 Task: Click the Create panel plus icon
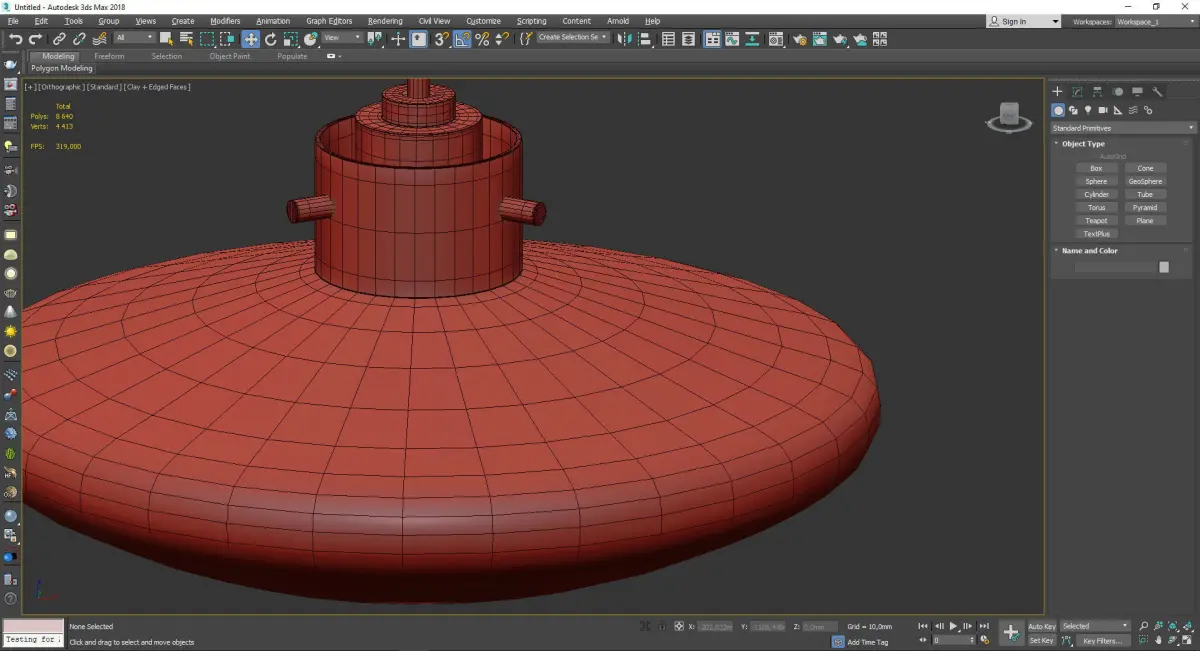tap(1057, 91)
